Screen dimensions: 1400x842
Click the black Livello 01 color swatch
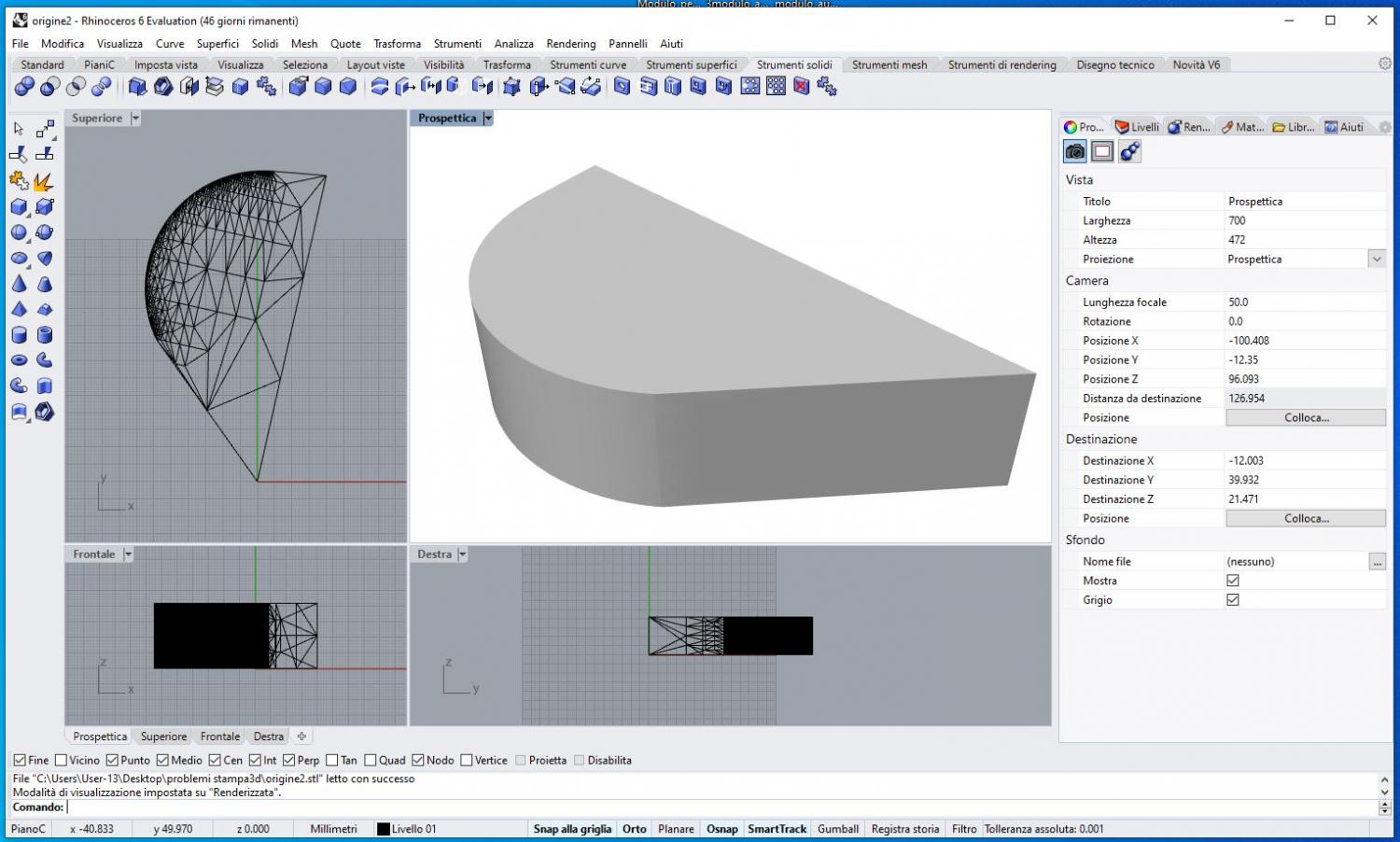click(x=383, y=829)
